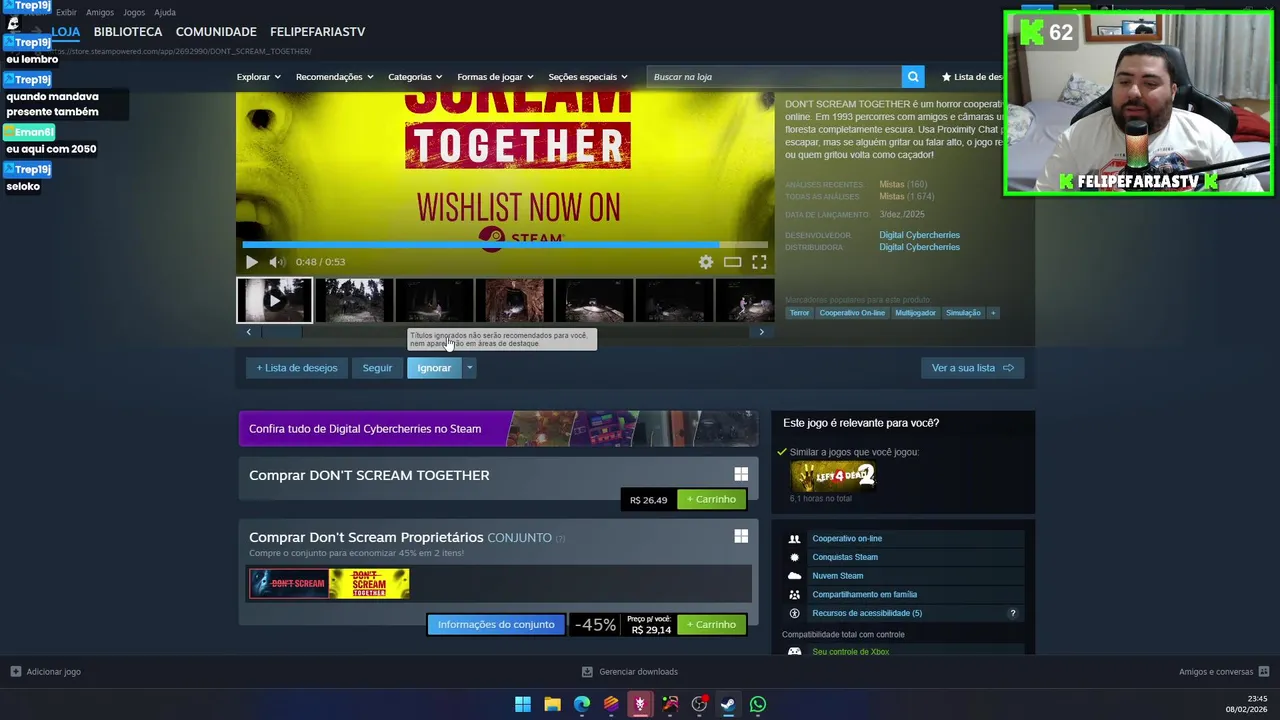Viewport: 1280px width, 720px height.
Task: Click the Conquistas Steam feature icon
Action: coord(794,557)
